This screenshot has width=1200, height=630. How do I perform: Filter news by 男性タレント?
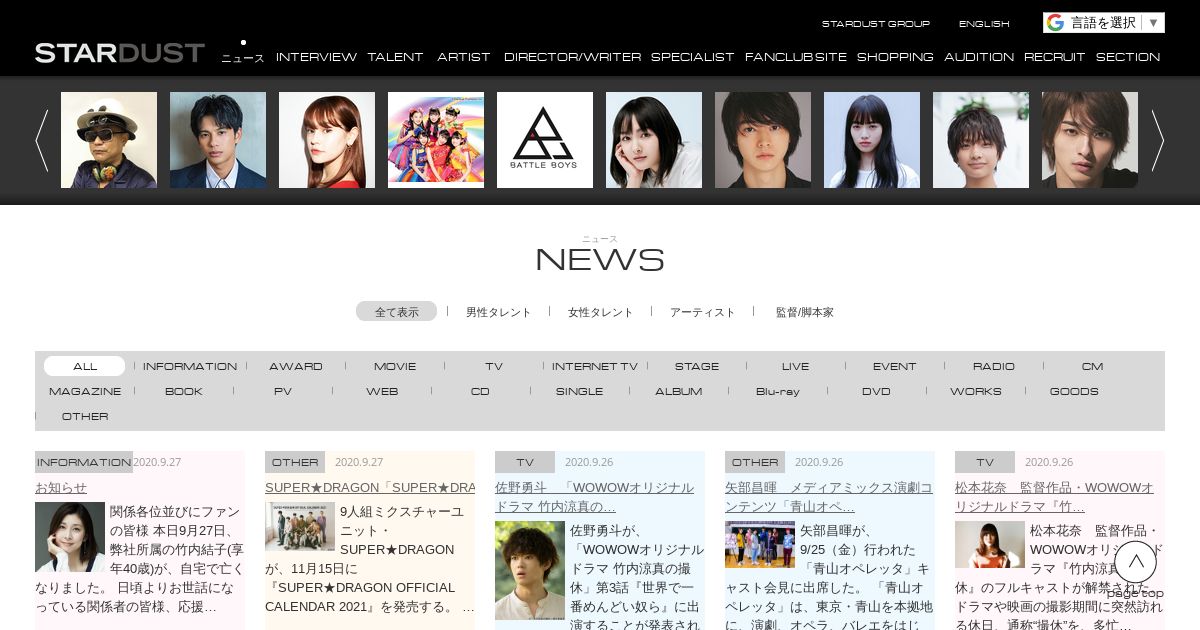click(x=498, y=312)
